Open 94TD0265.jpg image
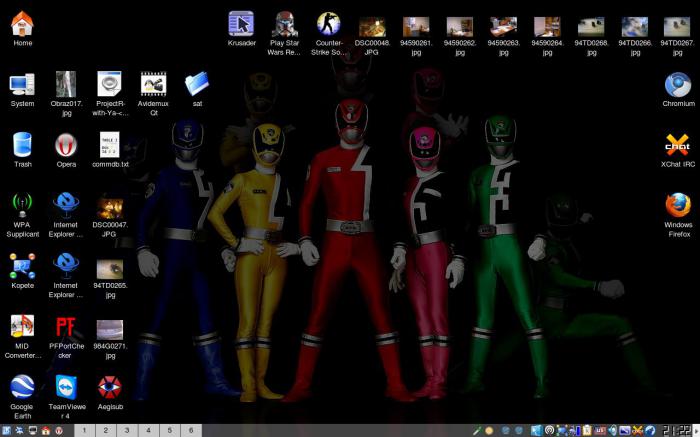This screenshot has height=437, width=700. (110, 278)
